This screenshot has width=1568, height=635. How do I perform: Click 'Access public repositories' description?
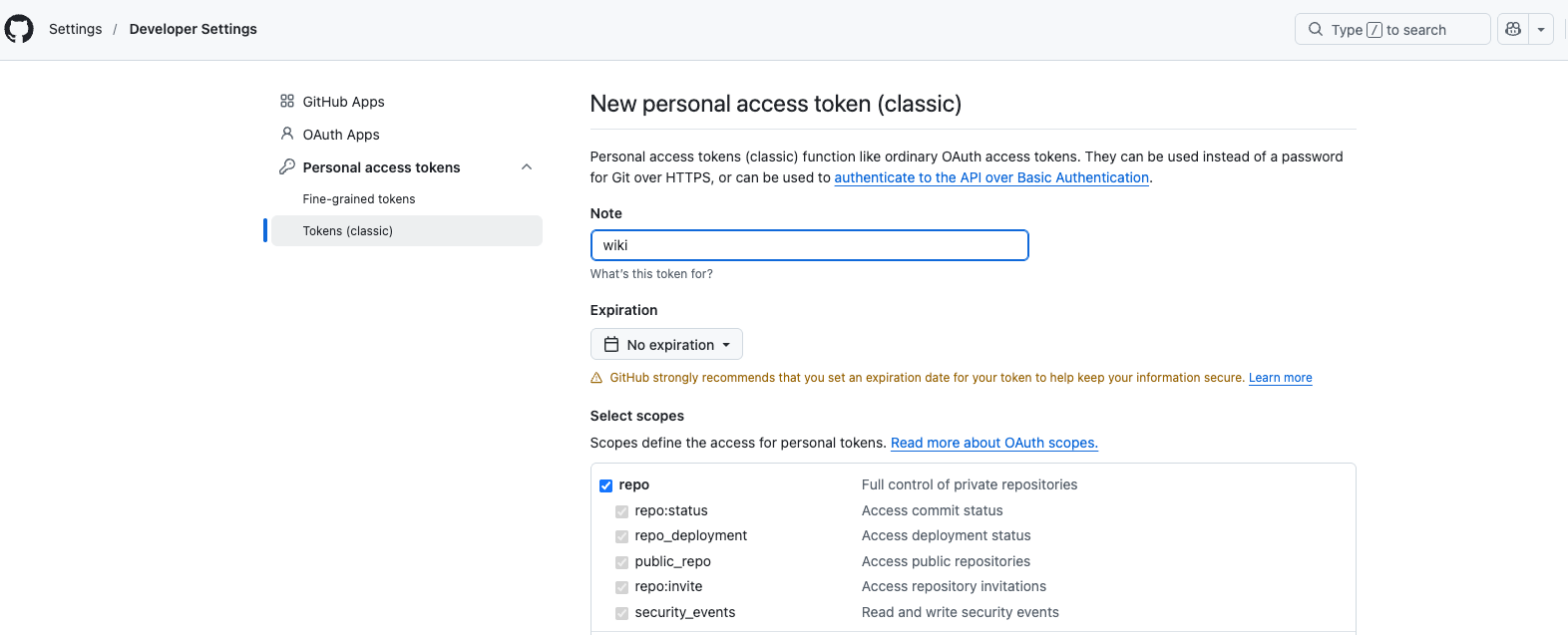(947, 561)
